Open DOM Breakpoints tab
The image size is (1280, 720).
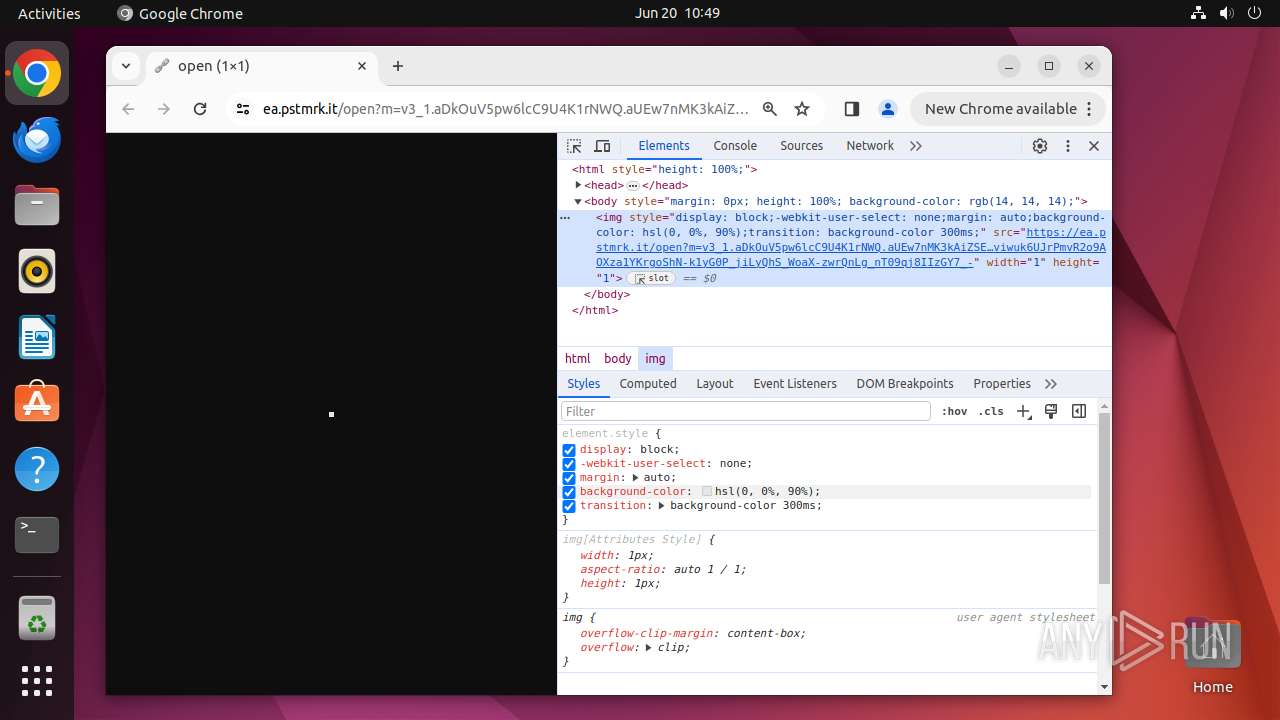tap(905, 384)
